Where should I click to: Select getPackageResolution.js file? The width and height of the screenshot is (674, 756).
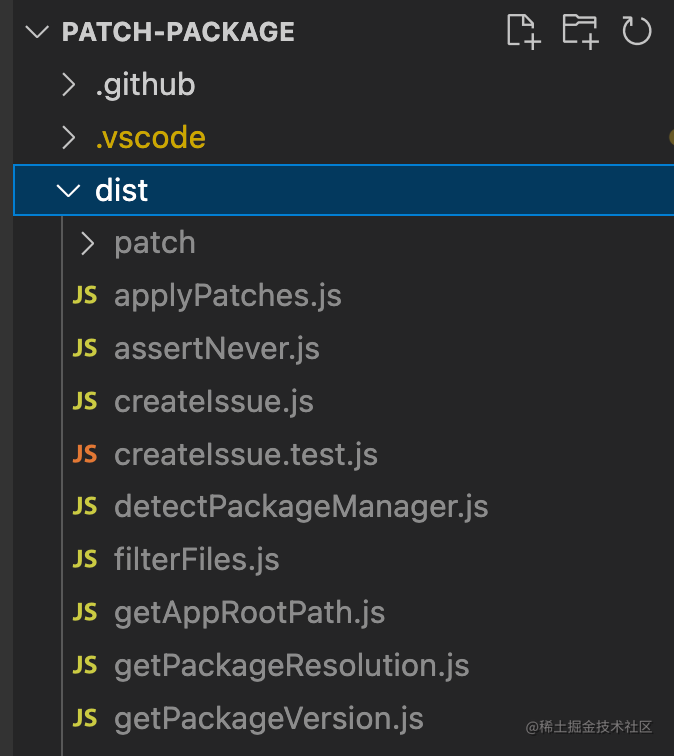[x=291, y=665]
